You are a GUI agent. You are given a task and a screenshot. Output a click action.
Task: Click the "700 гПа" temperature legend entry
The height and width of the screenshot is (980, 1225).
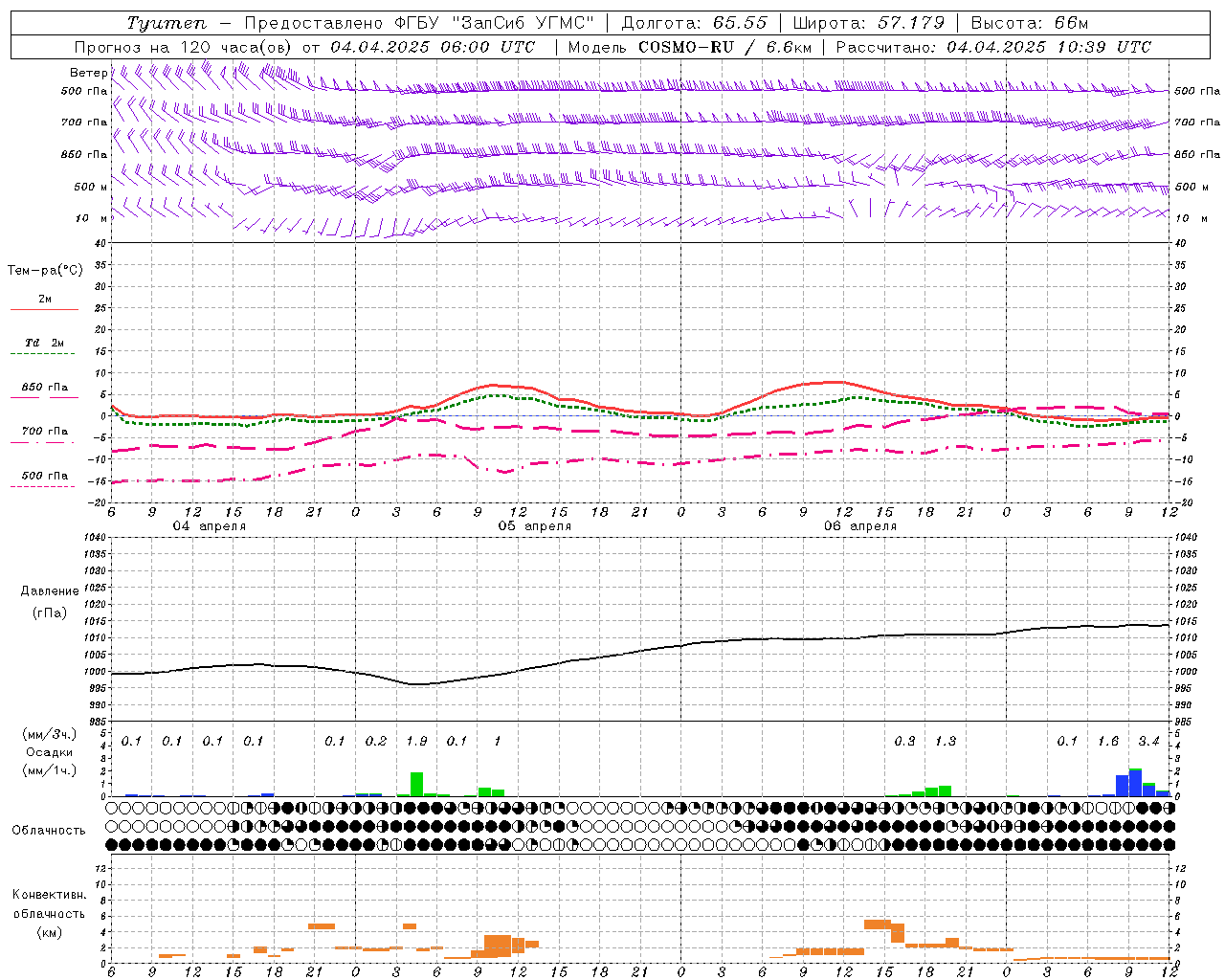(x=45, y=432)
